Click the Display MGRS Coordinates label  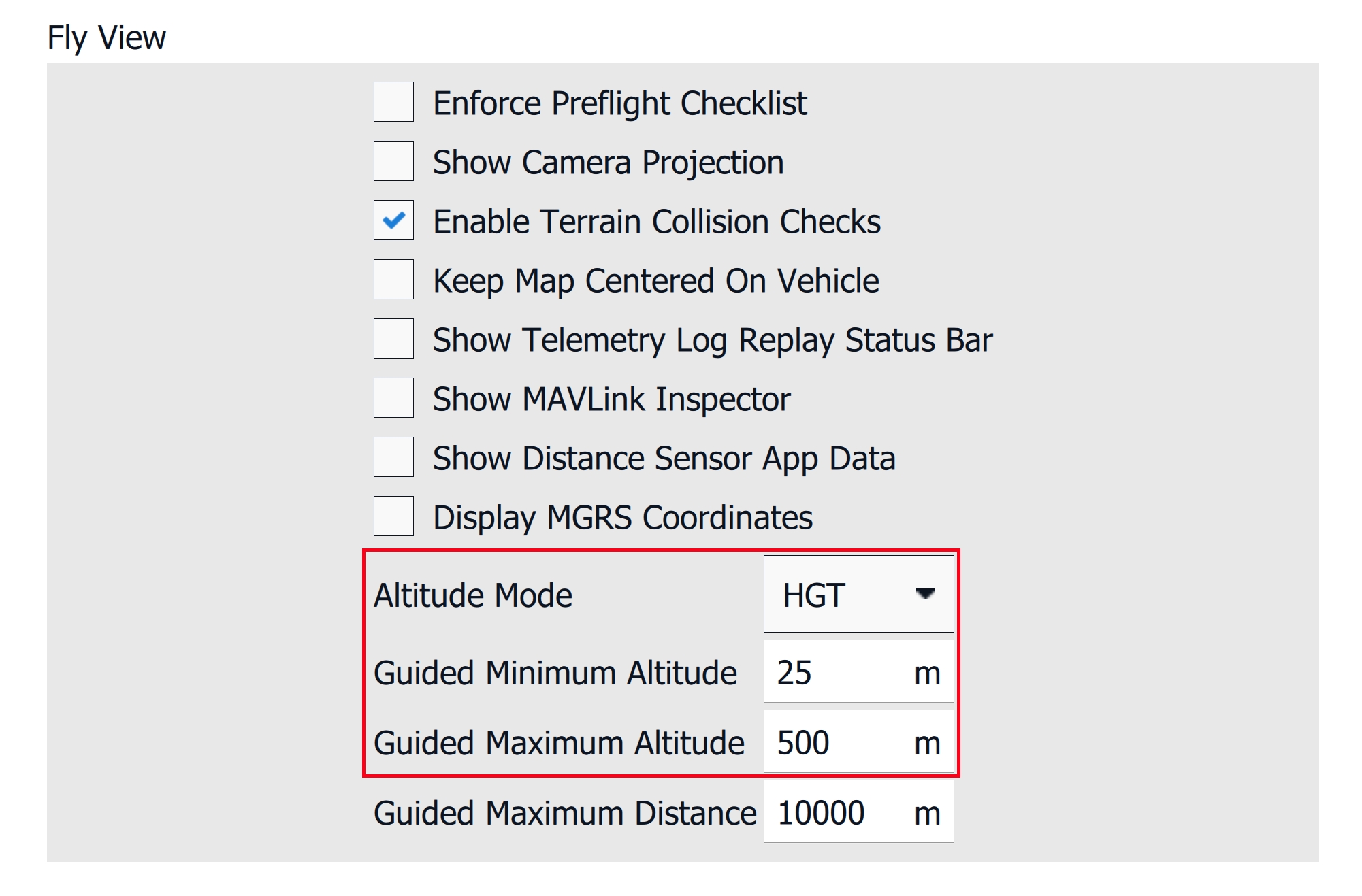[x=622, y=518]
